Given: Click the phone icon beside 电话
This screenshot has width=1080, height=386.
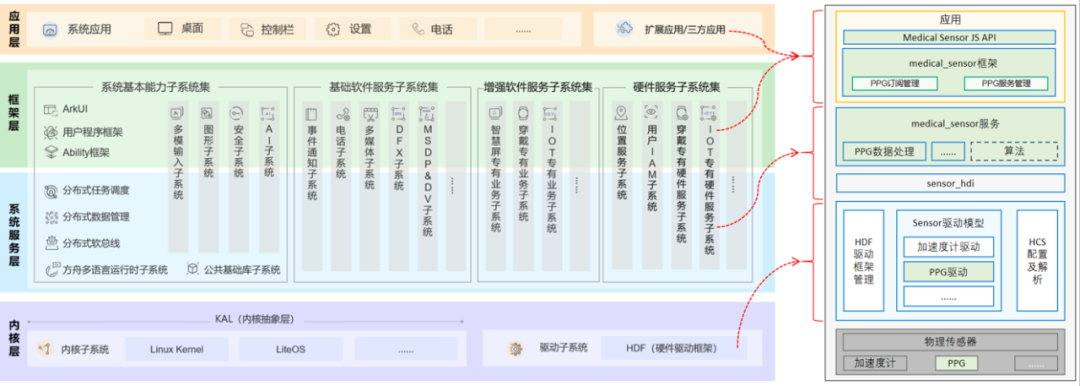Looking at the screenshot, I should click(418, 29).
